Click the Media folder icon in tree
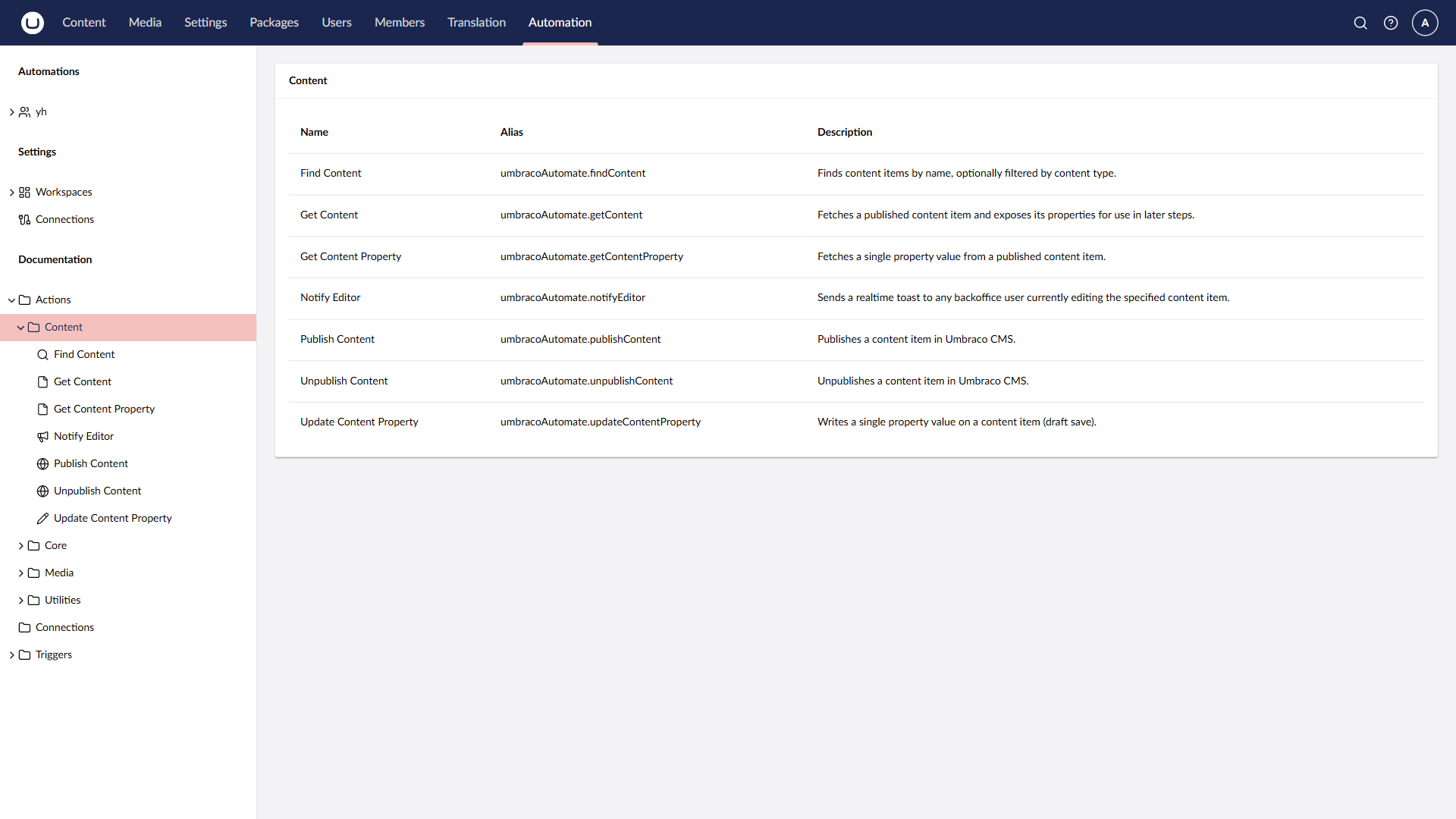Image resolution: width=1456 pixels, height=819 pixels. point(34,573)
